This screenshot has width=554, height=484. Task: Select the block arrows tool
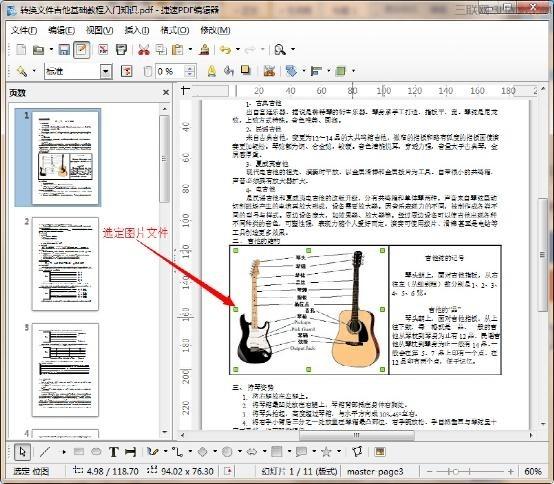point(252,452)
